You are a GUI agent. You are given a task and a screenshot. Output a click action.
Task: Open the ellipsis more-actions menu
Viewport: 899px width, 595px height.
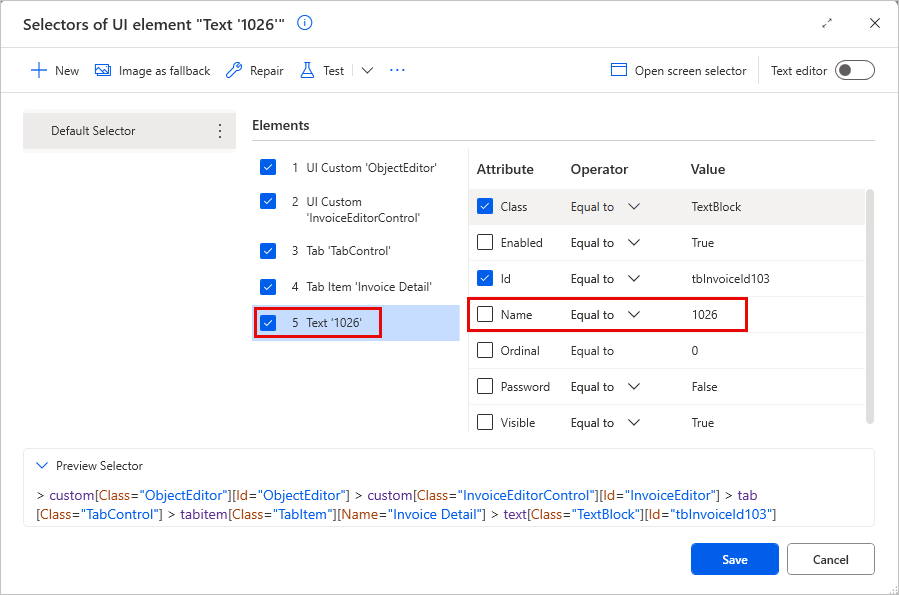point(396,70)
